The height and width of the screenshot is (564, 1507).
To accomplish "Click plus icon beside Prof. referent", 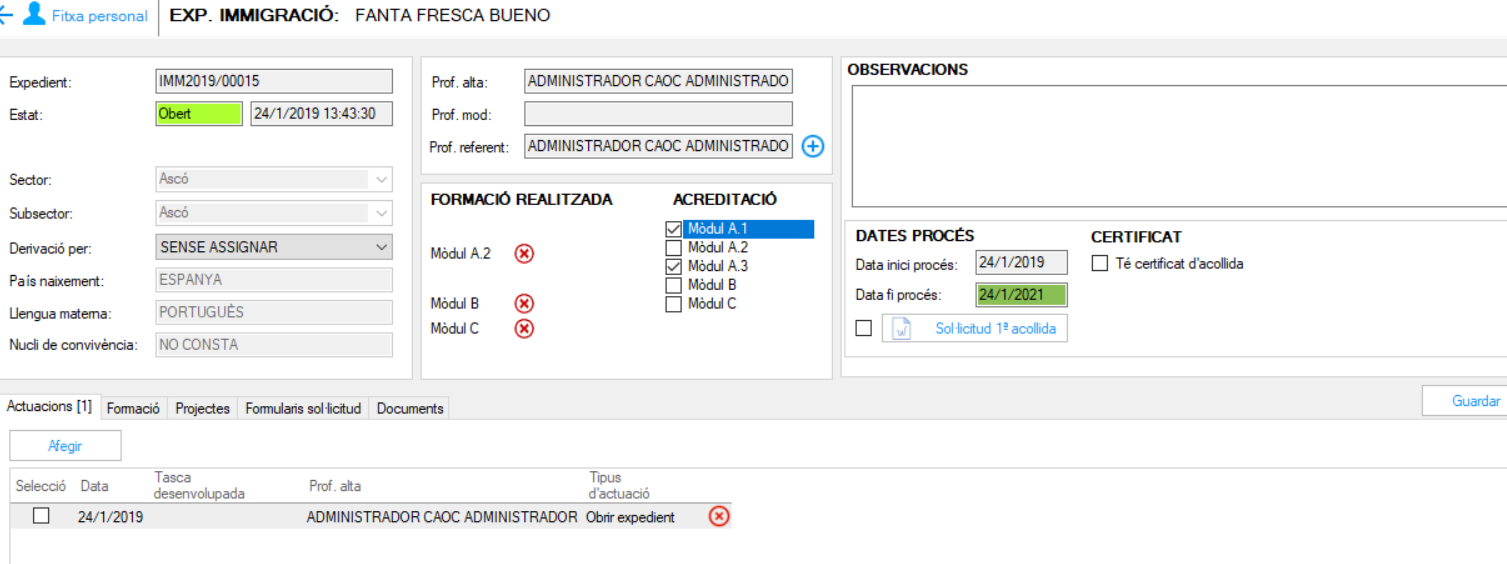I will (x=813, y=147).
